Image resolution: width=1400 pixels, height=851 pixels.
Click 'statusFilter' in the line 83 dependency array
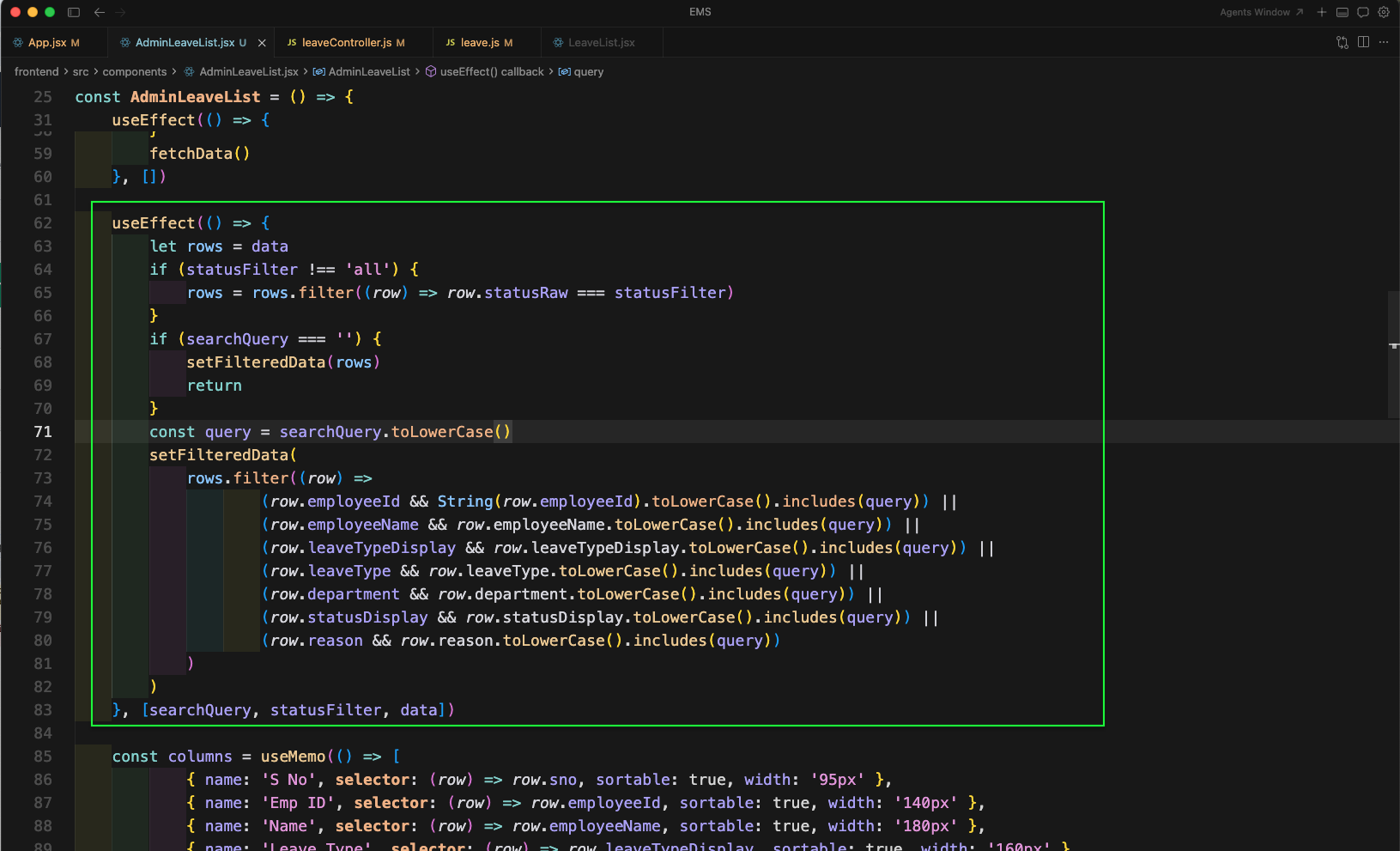click(x=326, y=710)
